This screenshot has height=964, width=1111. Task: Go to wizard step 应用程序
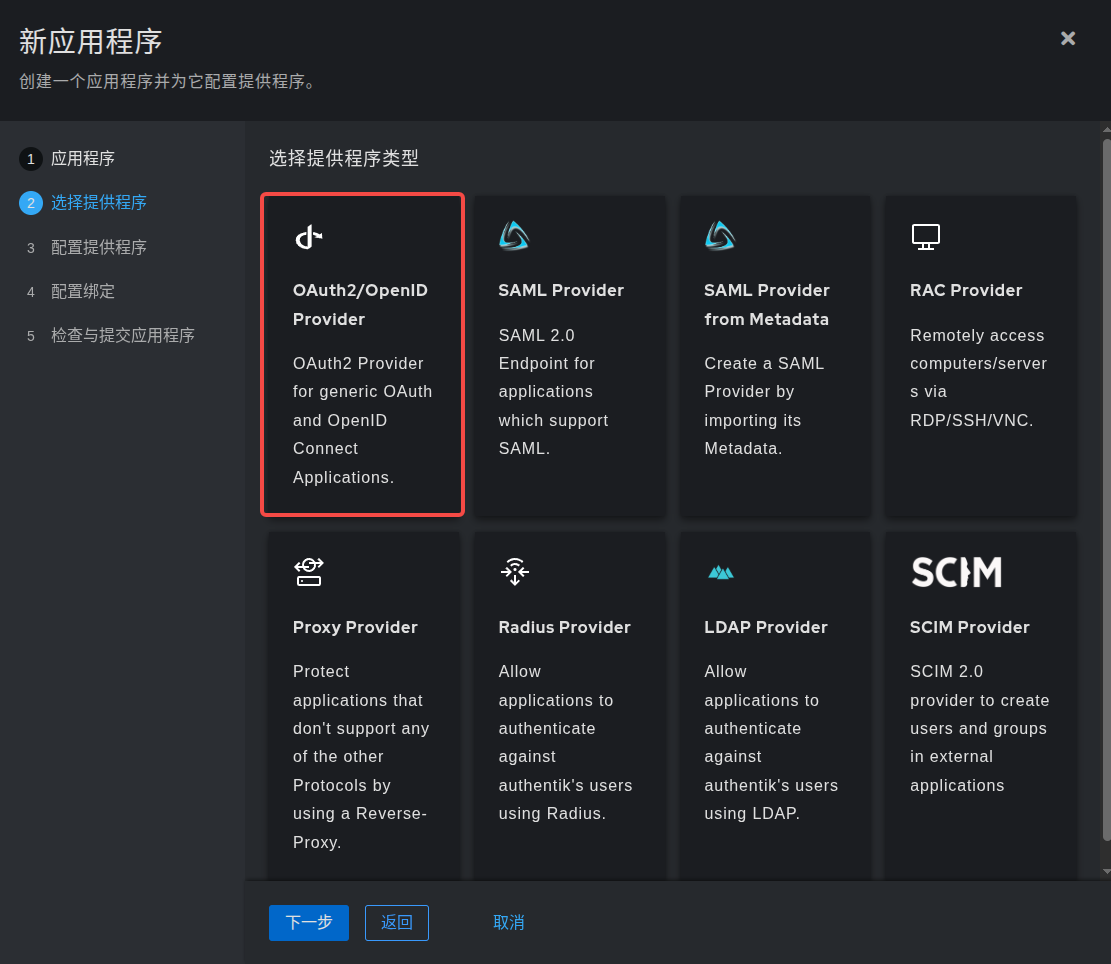click(67, 159)
